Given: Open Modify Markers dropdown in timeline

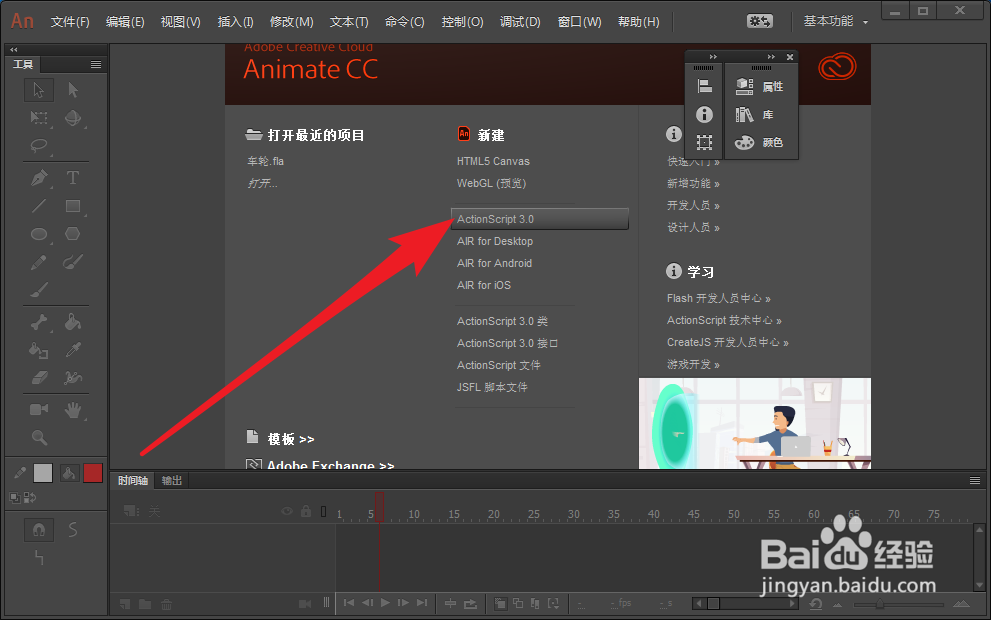Looking at the screenshot, I should (553, 604).
